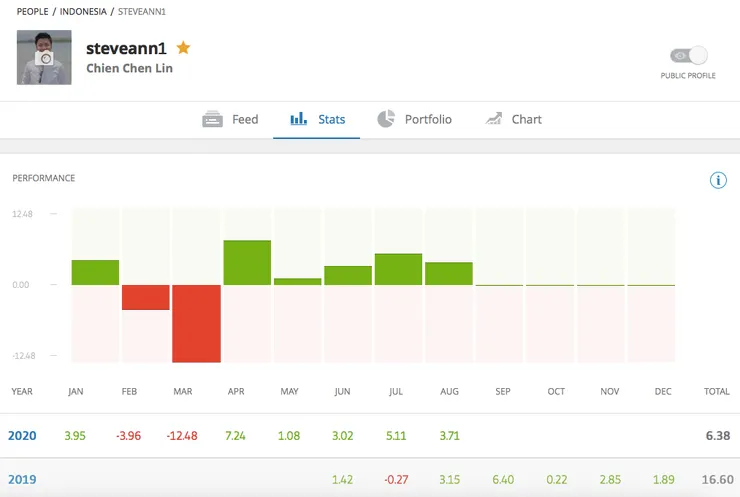This screenshot has height=497, width=740.
Task: Click the performance info icon
Action: pos(717,180)
